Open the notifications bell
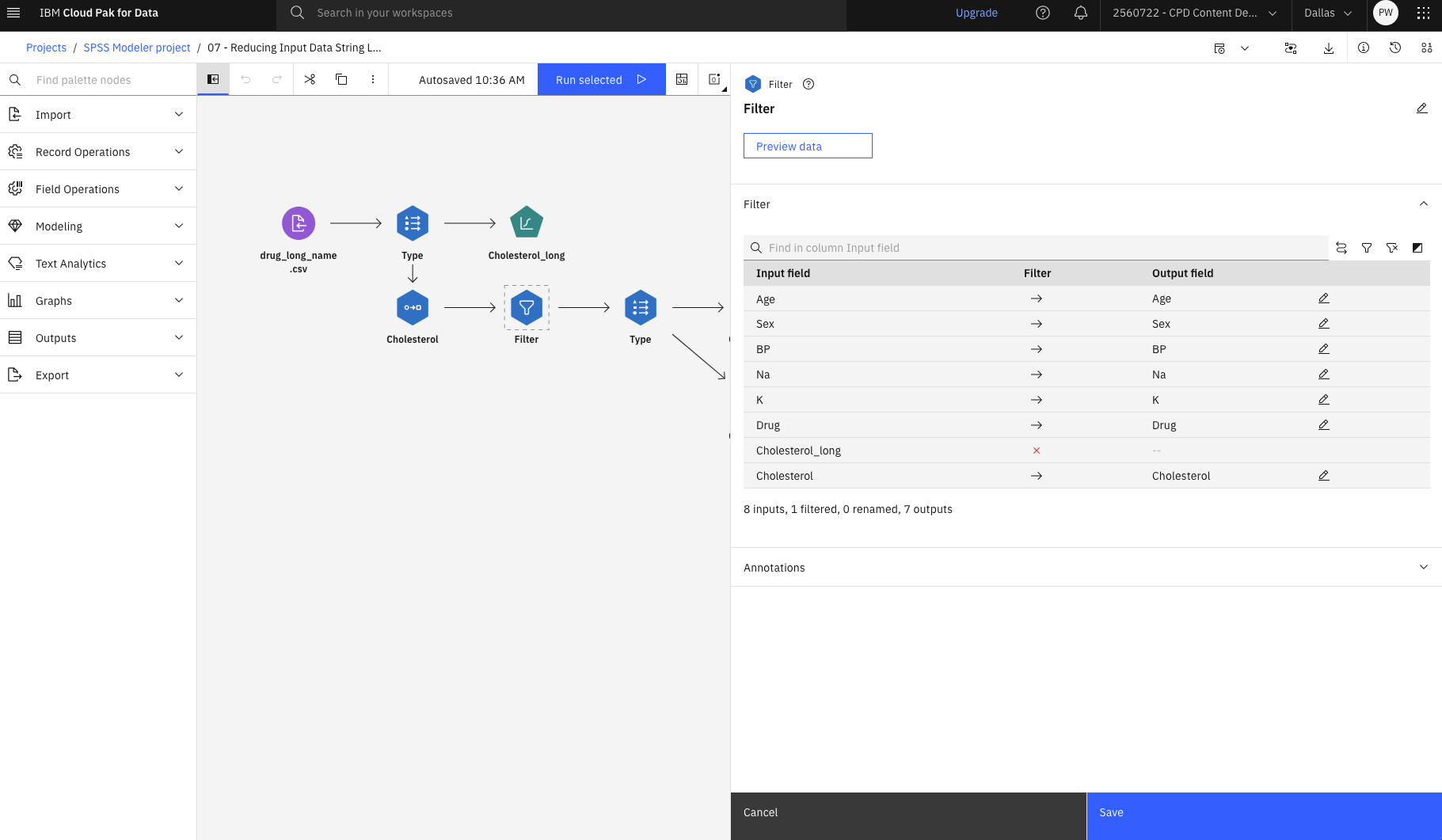The image size is (1442, 840). tap(1081, 13)
